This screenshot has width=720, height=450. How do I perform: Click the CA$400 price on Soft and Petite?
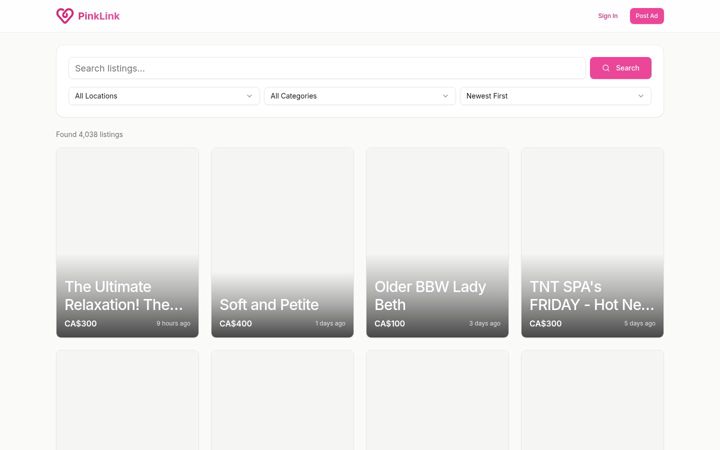click(236, 323)
